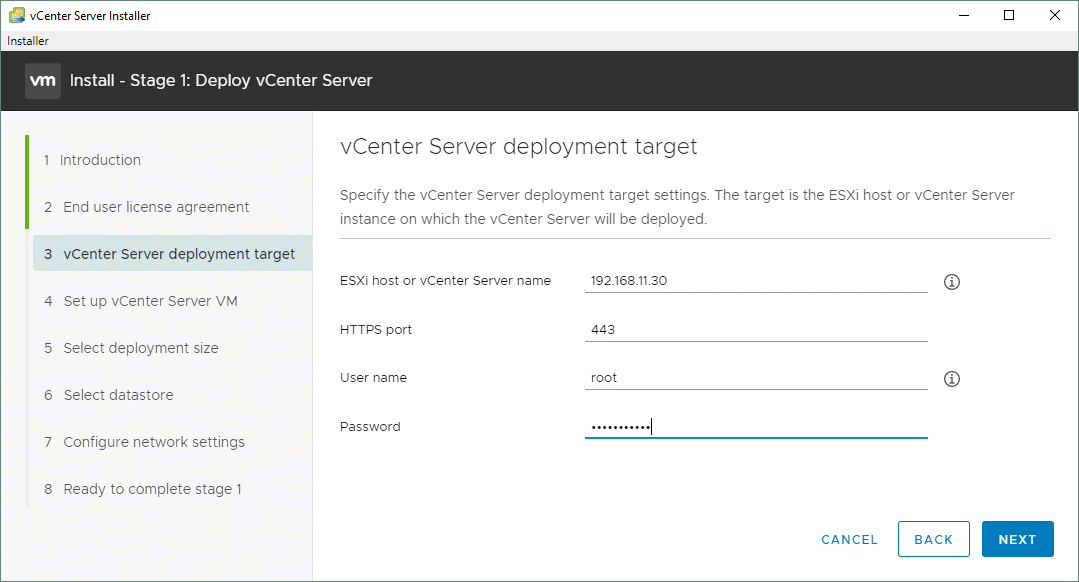The height and width of the screenshot is (582, 1079).
Task: Click the vCenter Server Installer title bar icon
Action: coord(16,15)
